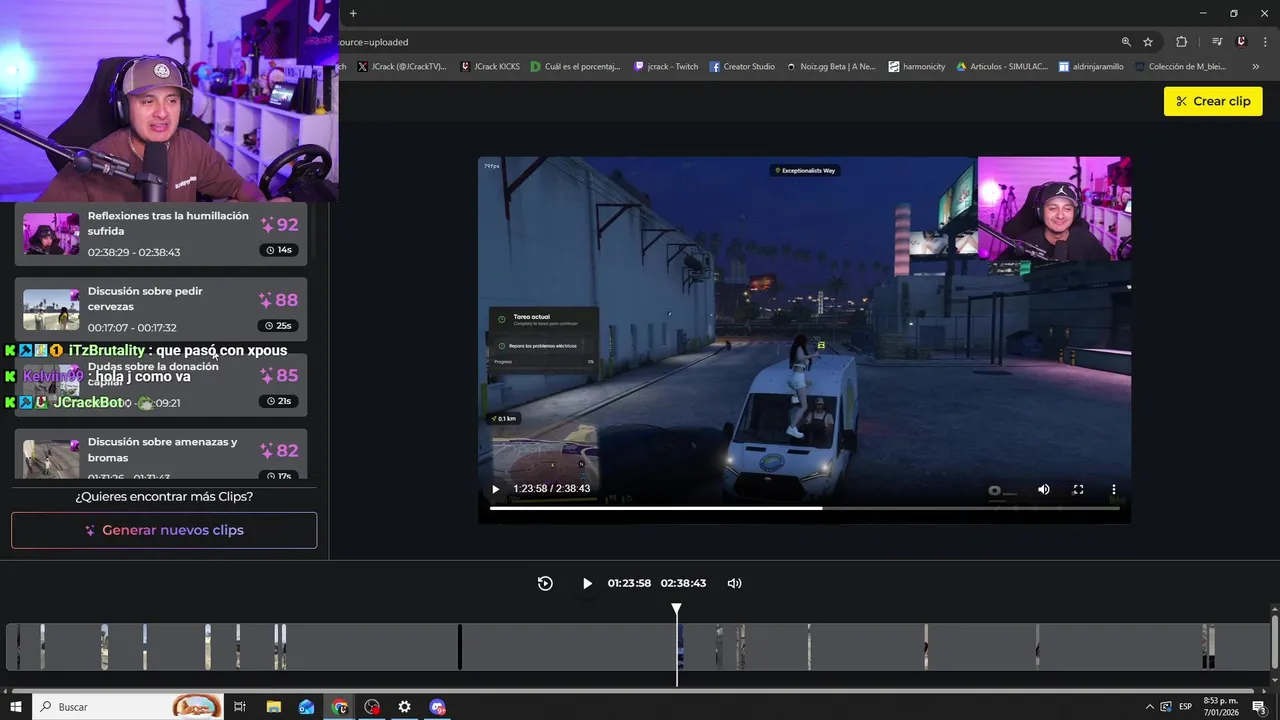
Task: Click the rewind replay icon below video
Action: click(x=545, y=583)
